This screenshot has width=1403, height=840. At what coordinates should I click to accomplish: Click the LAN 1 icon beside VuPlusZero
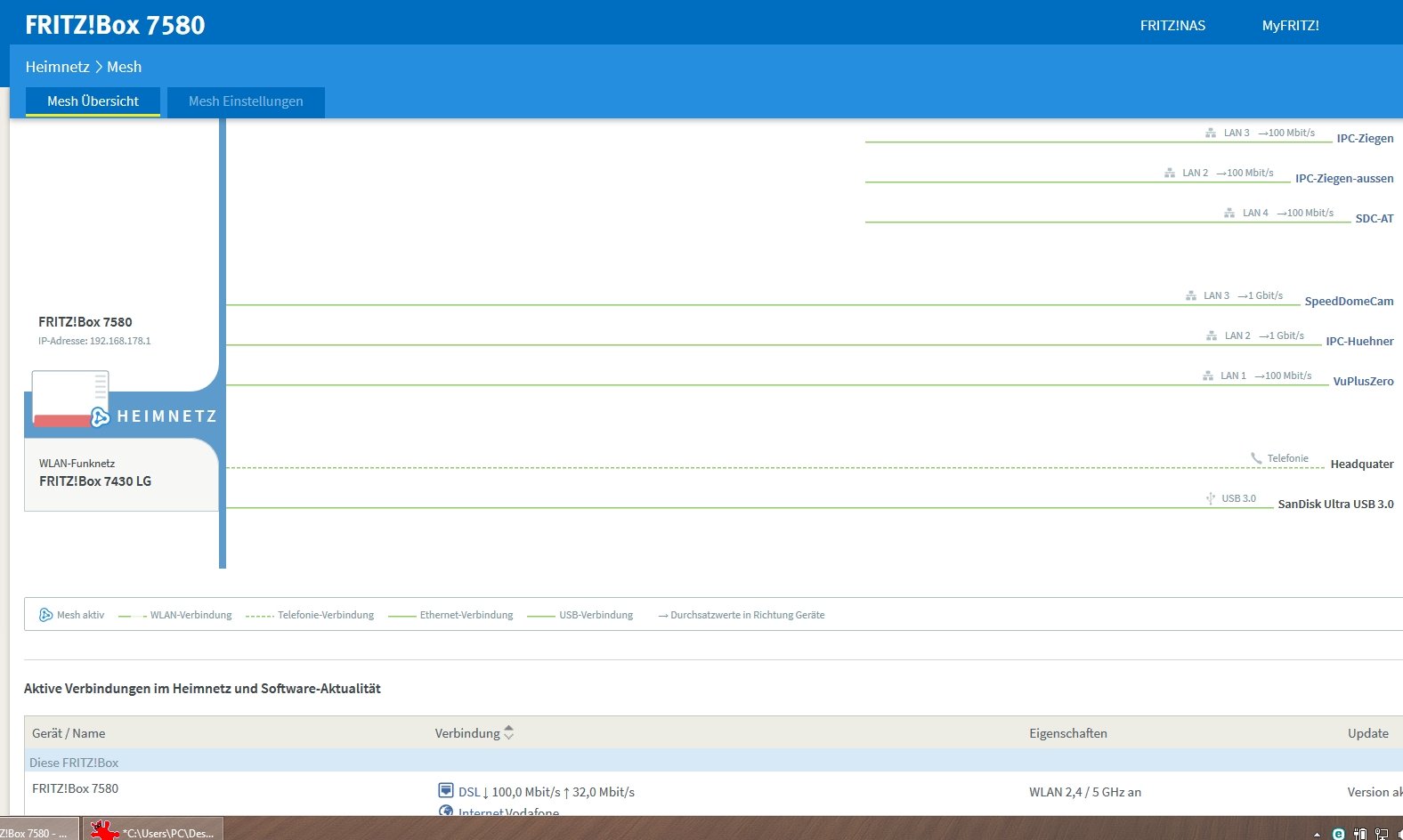click(x=1208, y=376)
